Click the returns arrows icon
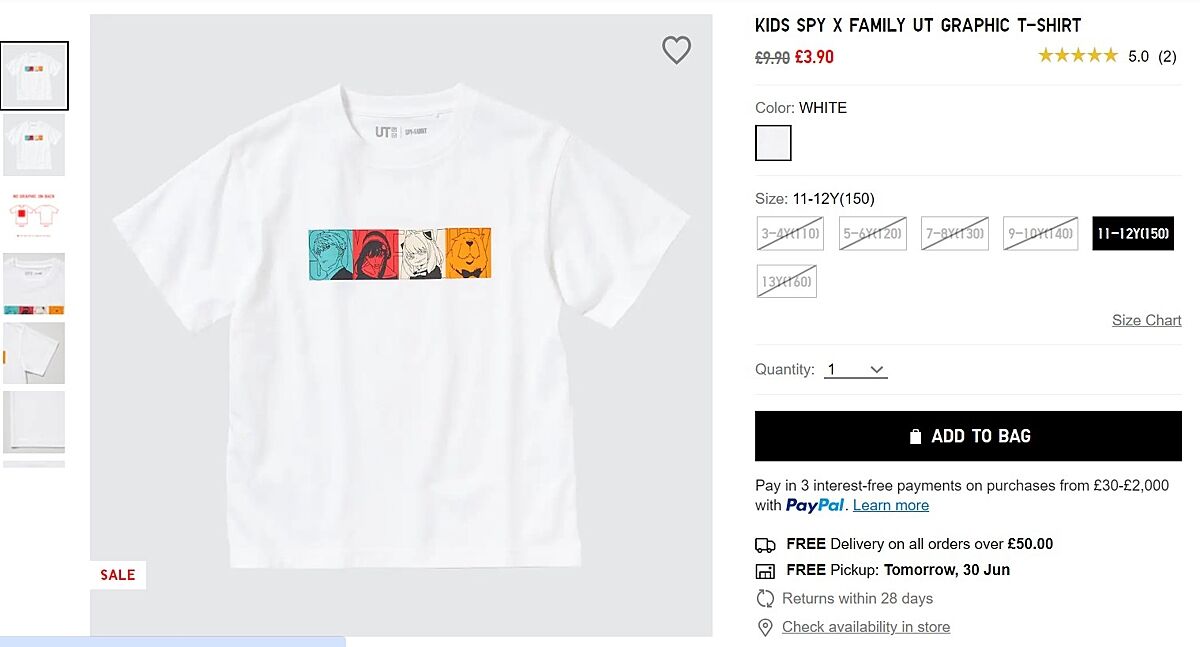Image resolution: width=1200 pixels, height=647 pixels. click(765, 599)
